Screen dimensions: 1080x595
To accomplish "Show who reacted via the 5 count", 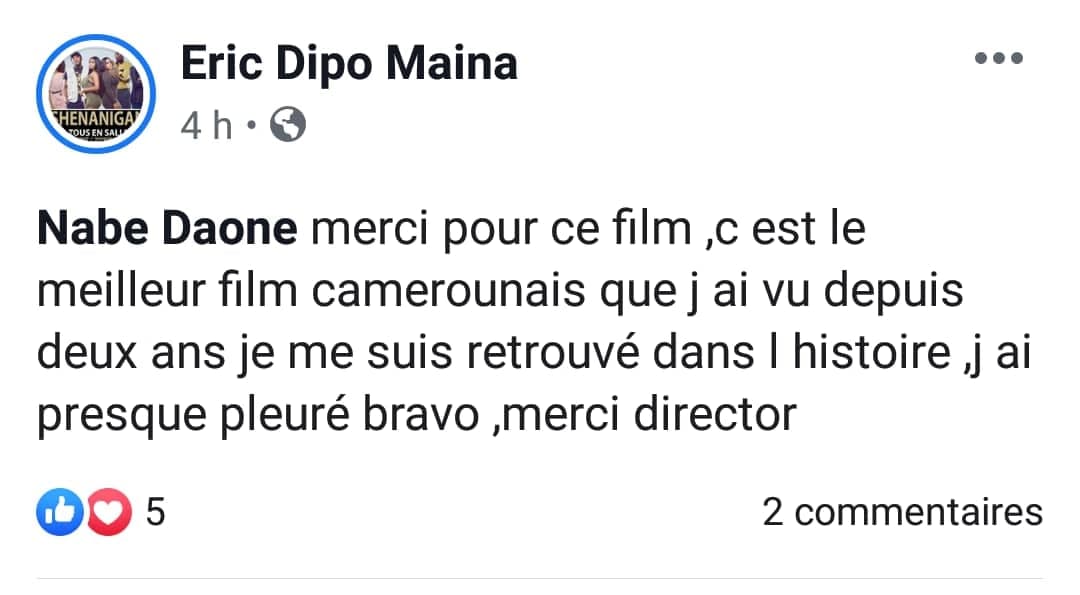I will (155, 513).
